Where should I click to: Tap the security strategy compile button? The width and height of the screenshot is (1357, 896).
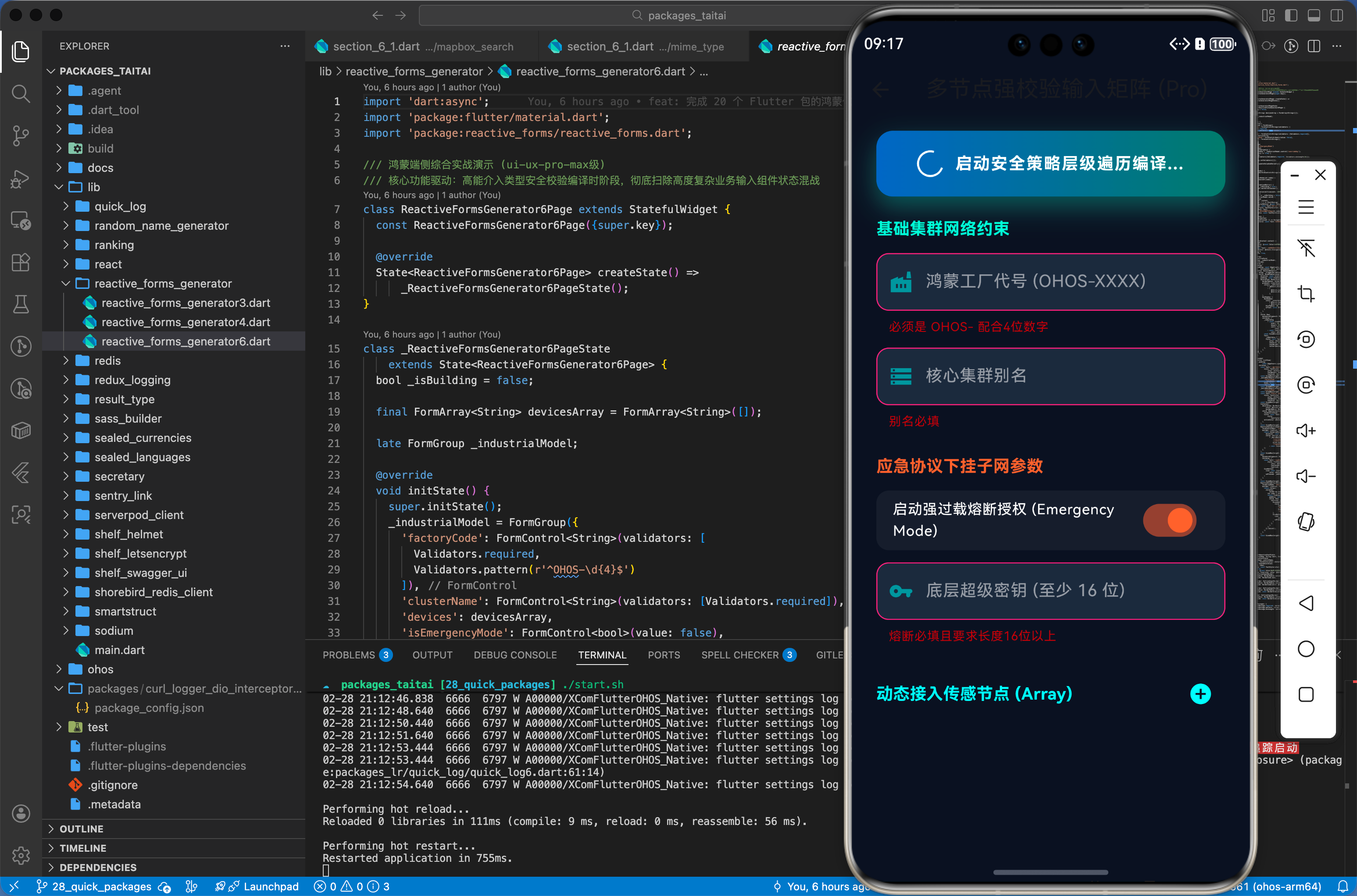point(1050,164)
